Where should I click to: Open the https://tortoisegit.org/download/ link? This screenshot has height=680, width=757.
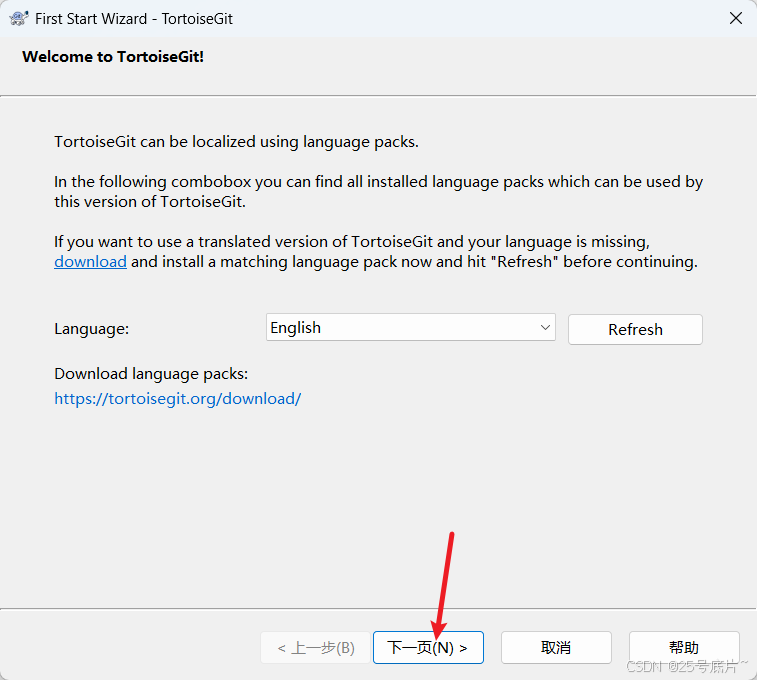(178, 399)
